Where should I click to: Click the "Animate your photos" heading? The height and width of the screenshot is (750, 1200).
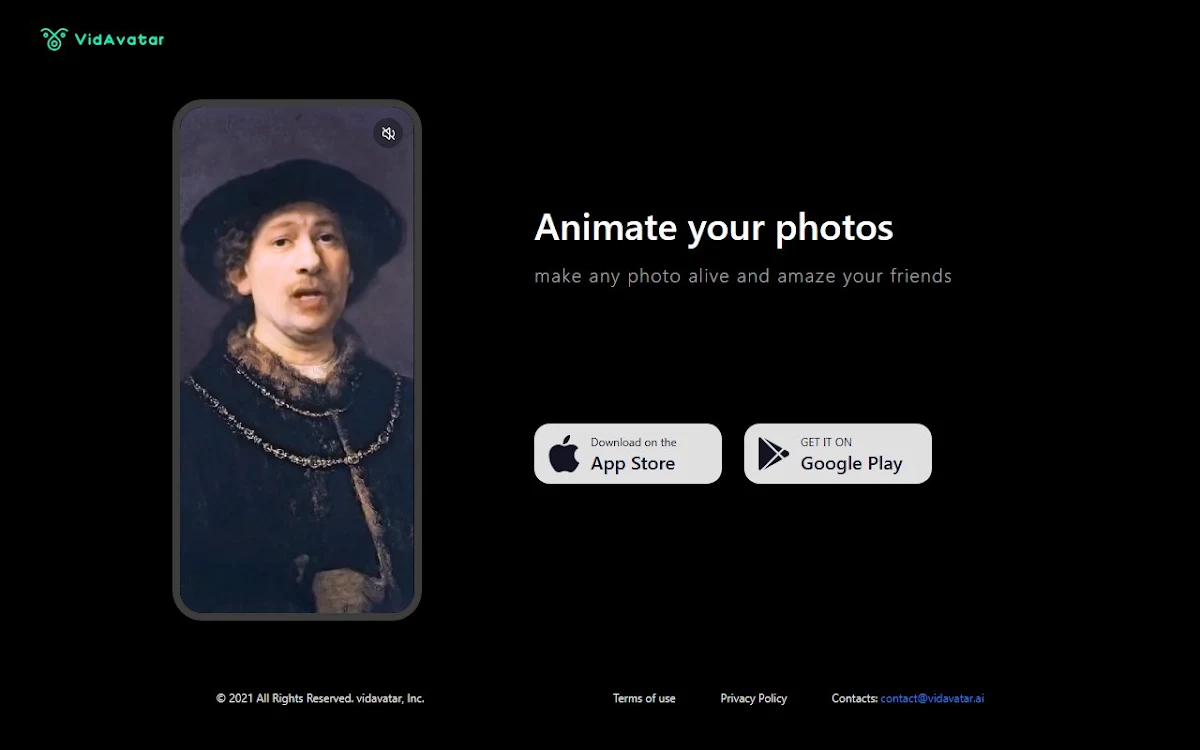coord(714,228)
